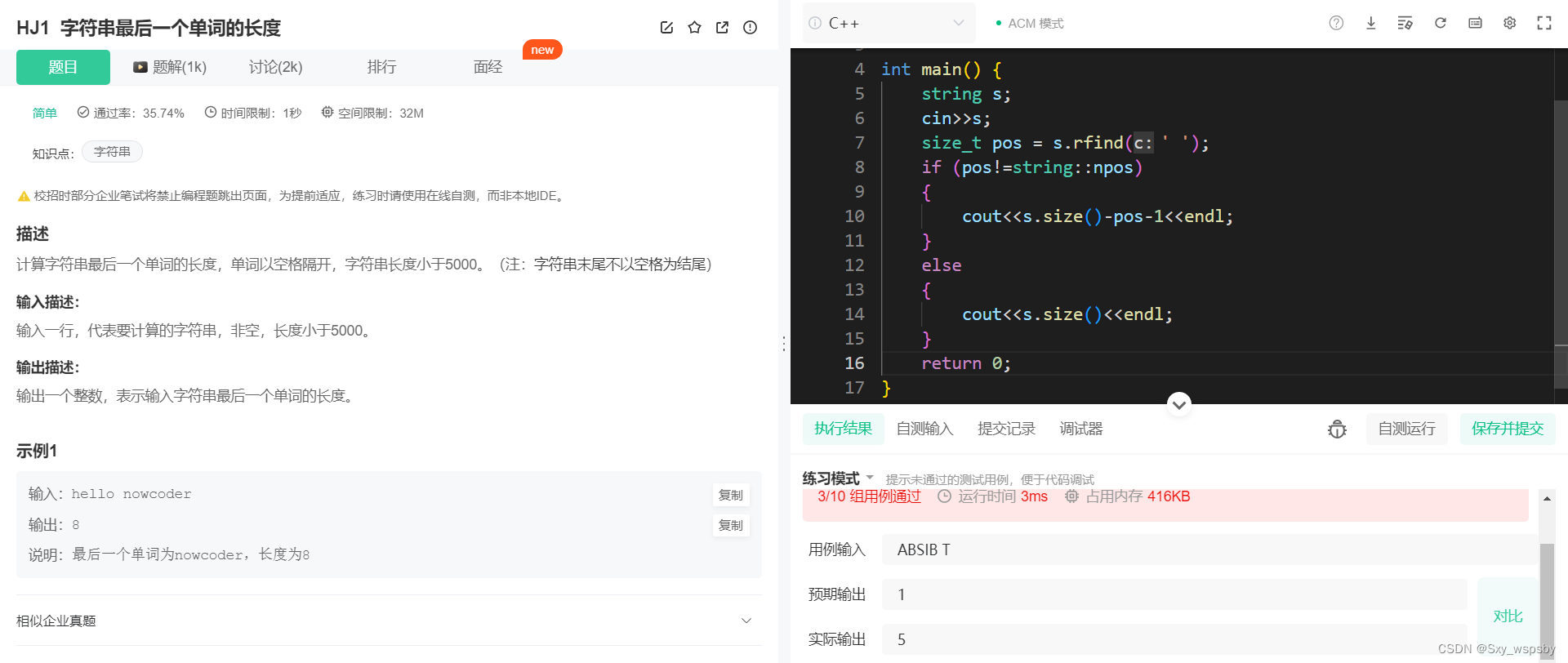Click the chip icon beside 占用内存

pyautogui.click(x=1071, y=496)
